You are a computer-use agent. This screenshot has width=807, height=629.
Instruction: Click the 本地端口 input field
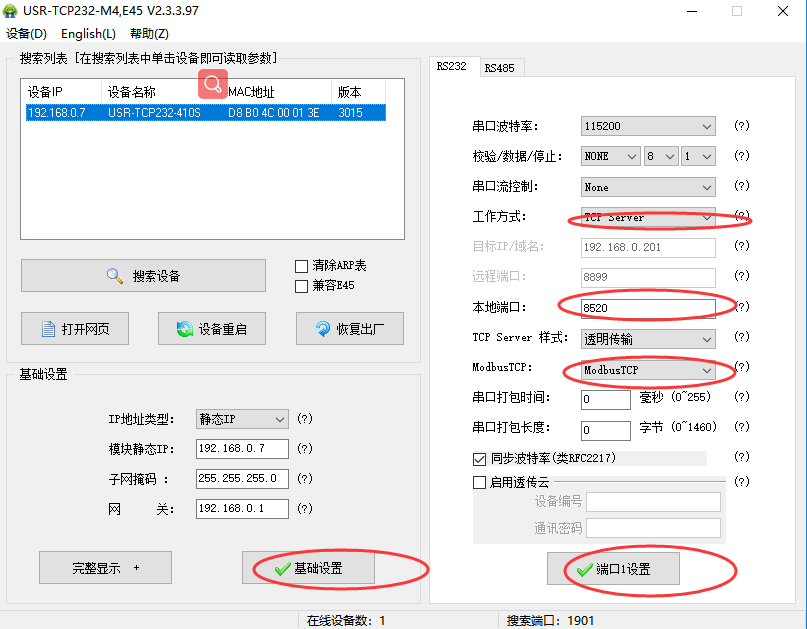(647, 307)
